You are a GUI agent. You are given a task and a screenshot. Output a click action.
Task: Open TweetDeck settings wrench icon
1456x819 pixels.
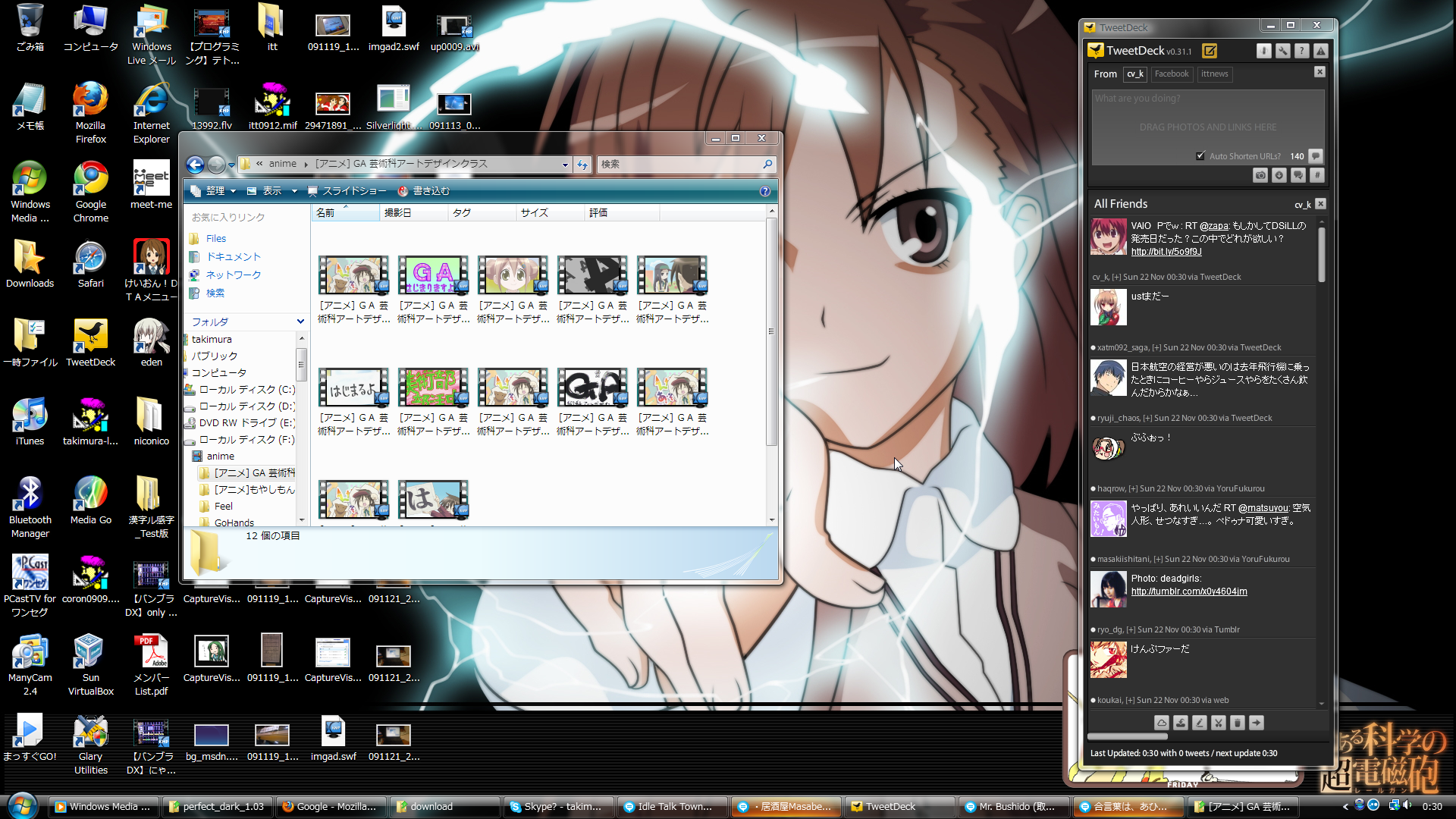pyautogui.click(x=1282, y=51)
